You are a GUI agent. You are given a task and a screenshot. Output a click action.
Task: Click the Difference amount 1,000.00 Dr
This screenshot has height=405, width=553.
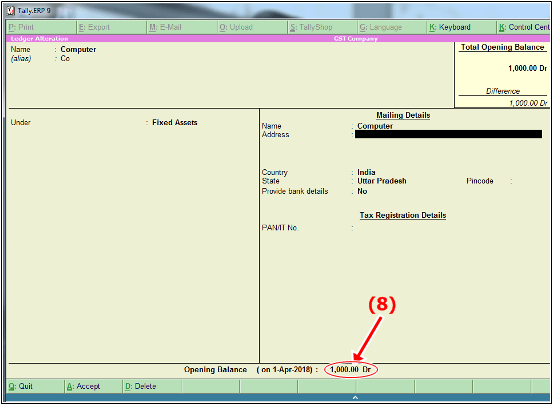pos(528,103)
